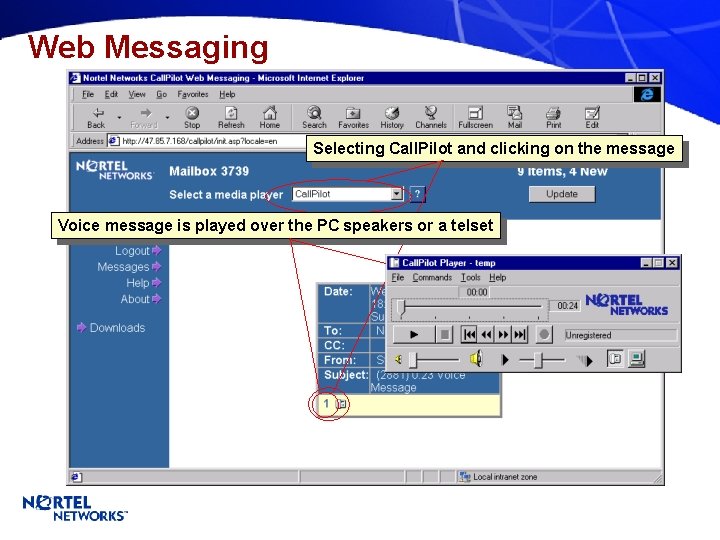720x540 pixels.
Task: Open the Back button history arrow
Action: click(119, 118)
